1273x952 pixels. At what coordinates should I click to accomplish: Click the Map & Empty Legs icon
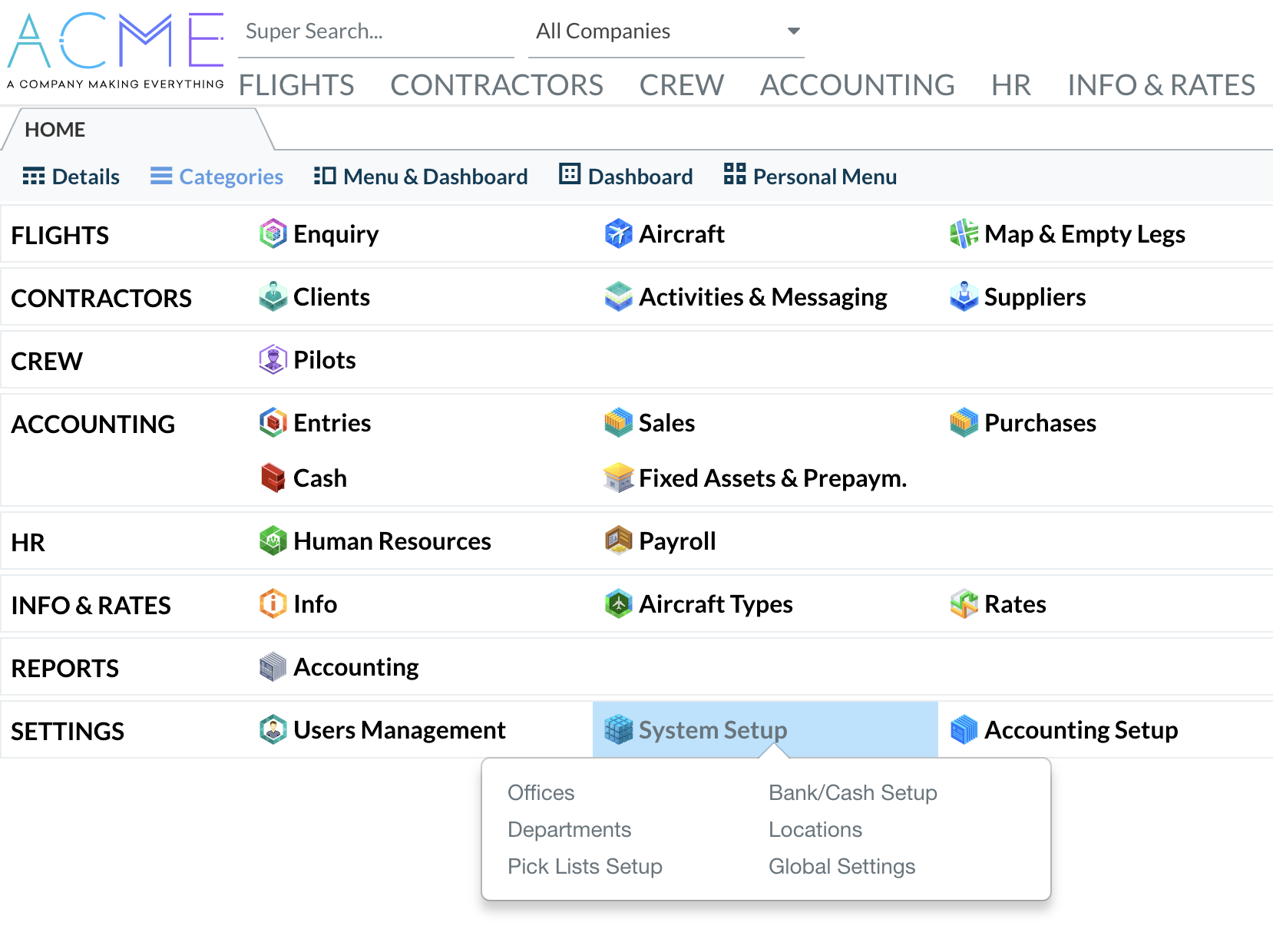[964, 234]
